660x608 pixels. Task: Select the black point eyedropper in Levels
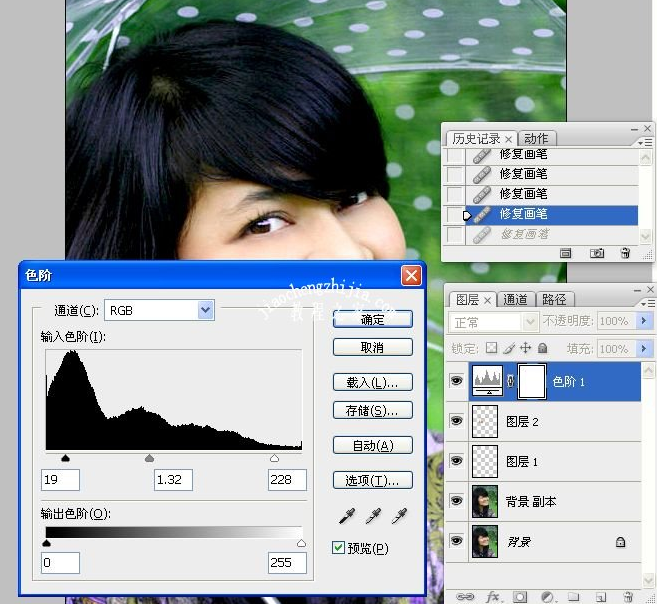click(346, 516)
